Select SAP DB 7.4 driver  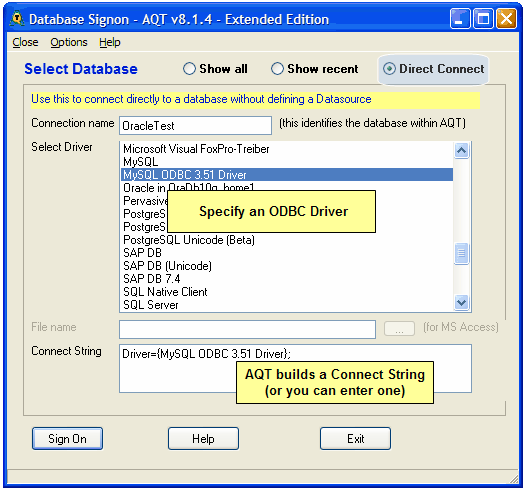(x=287, y=279)
